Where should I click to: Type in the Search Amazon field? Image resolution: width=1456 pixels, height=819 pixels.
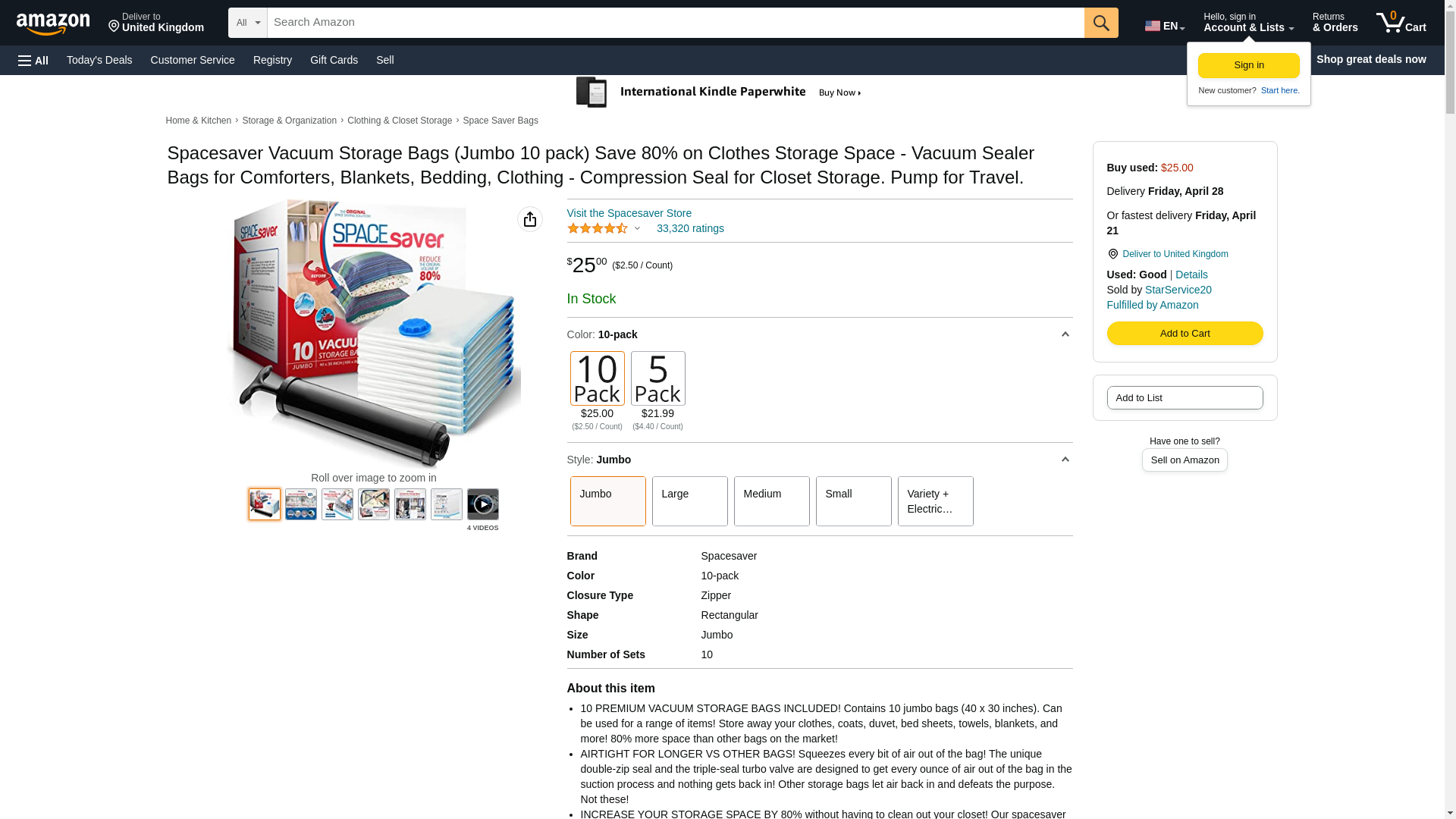675,23
